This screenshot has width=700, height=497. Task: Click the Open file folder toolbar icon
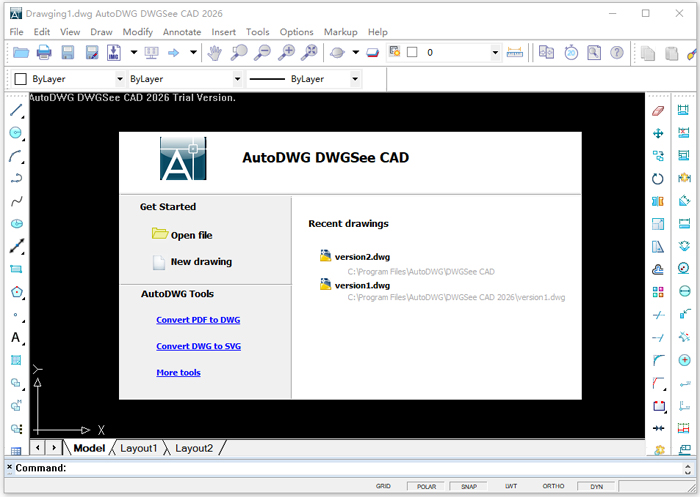pos(20,52)
